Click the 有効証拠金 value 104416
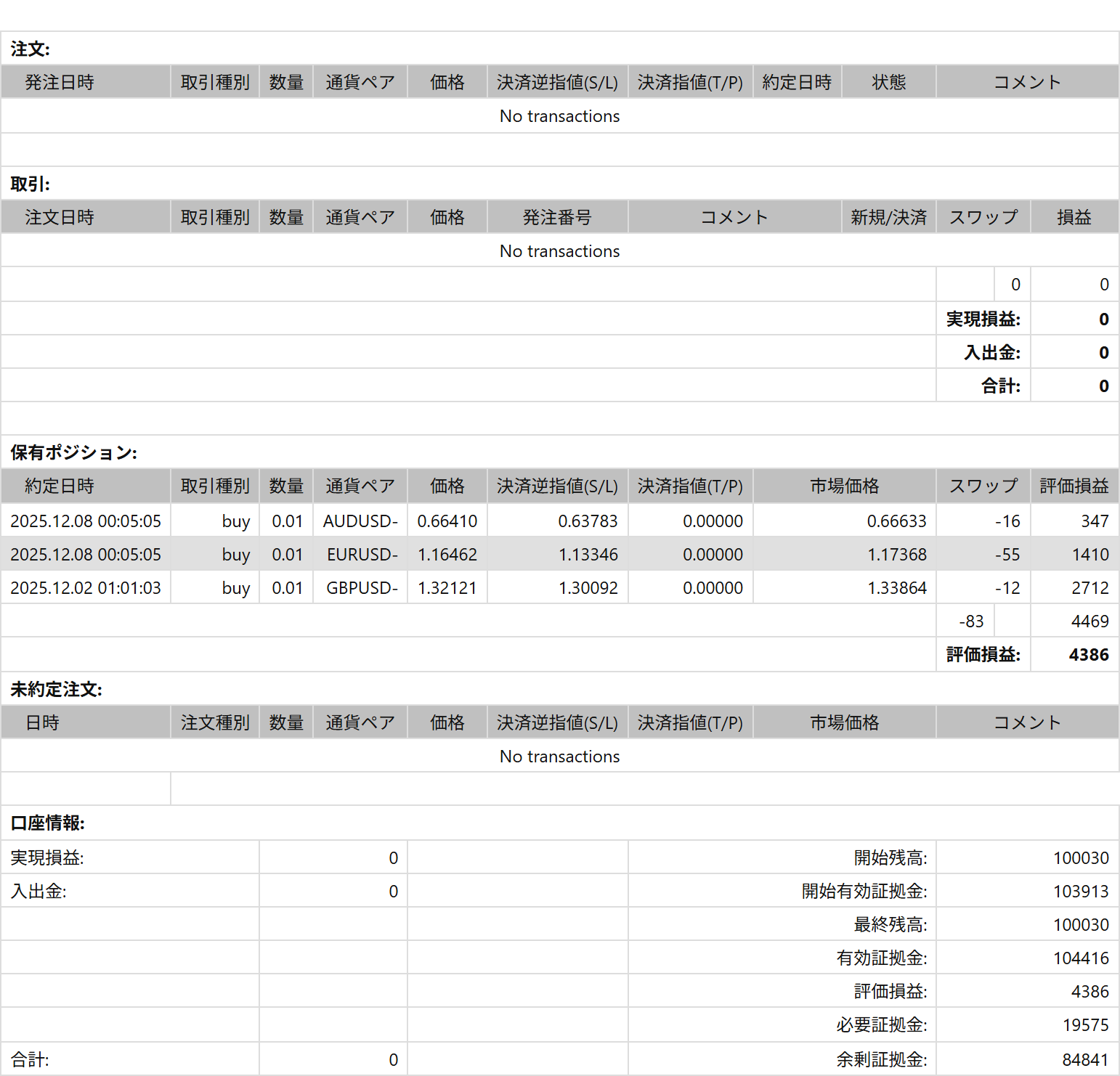The width and height of the screenshot is (1120, 1076). (1080, 958)
